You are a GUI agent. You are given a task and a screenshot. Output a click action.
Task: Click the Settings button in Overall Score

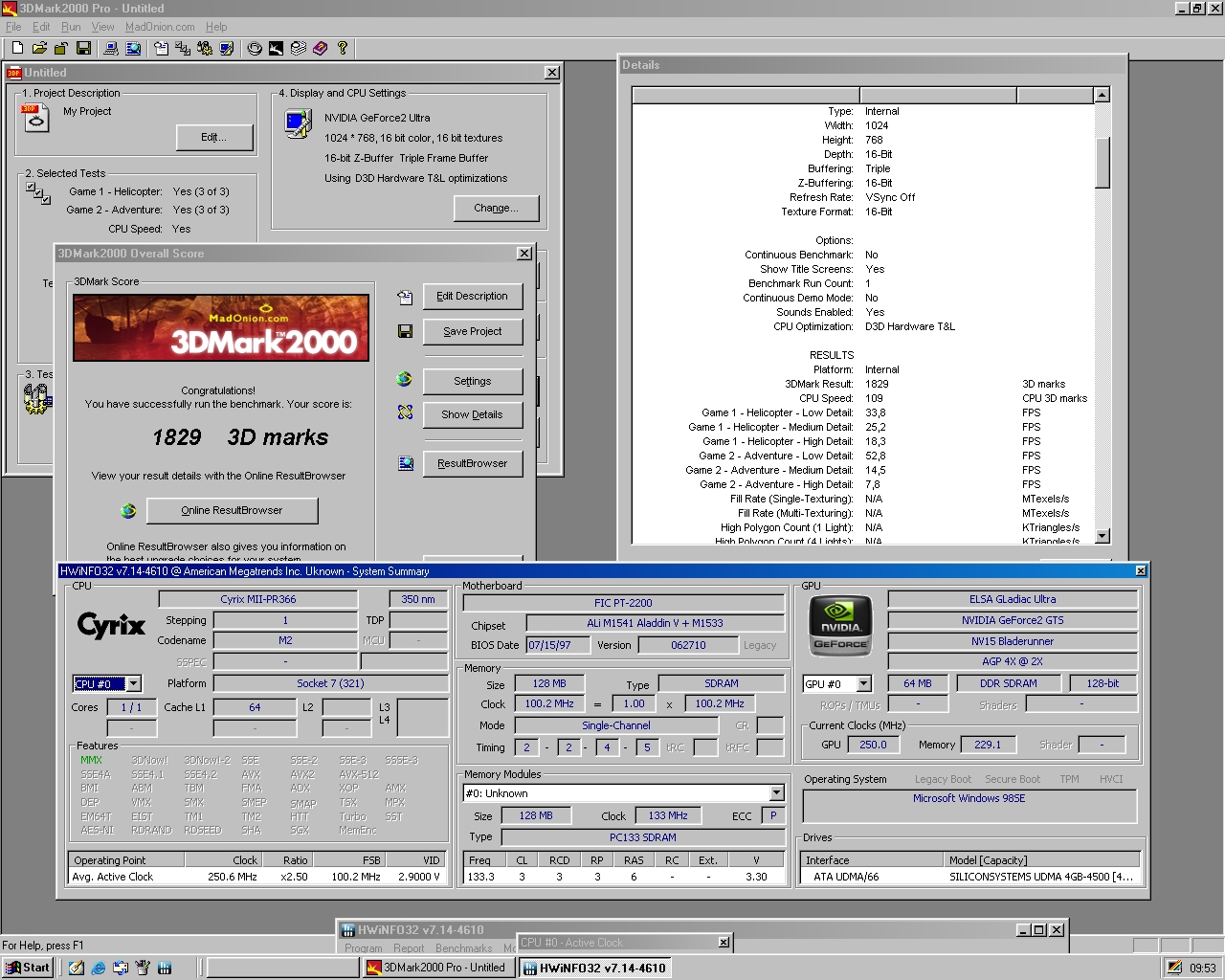472,381
